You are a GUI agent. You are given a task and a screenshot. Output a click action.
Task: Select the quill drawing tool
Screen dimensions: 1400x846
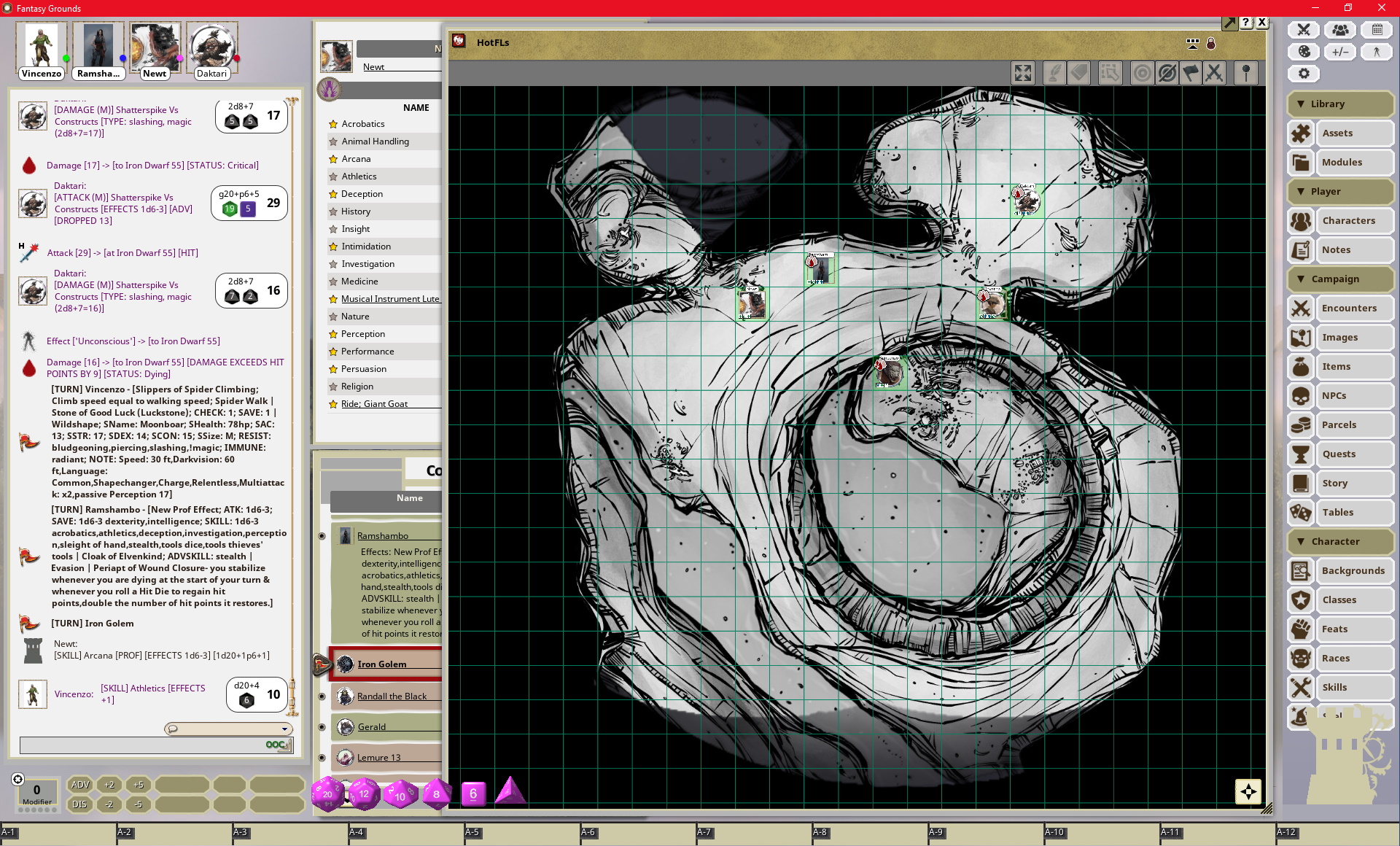tap(1054, 73)
